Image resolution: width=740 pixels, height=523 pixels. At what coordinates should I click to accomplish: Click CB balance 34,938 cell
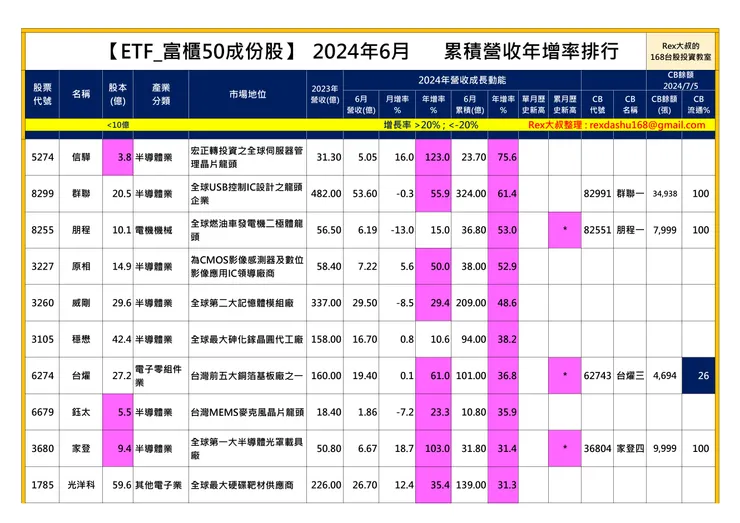664,194
